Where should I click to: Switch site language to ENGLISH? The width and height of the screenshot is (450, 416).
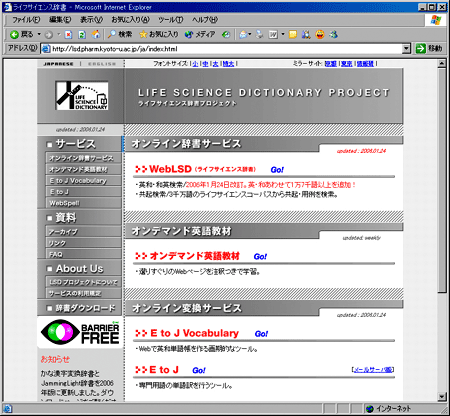(102, 64)
